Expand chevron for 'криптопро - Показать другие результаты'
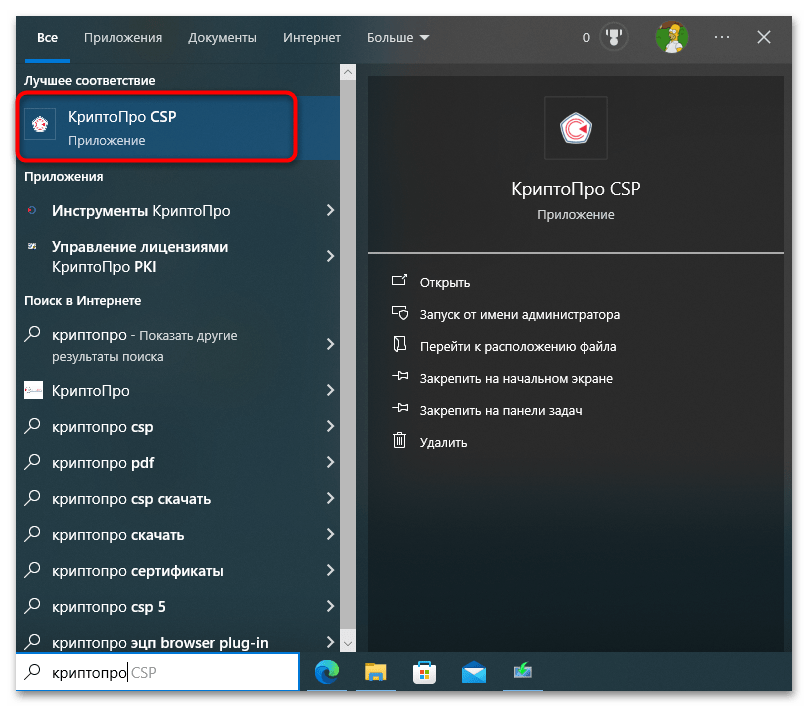The width and height of the screenshot is (808, 707). 330,344
